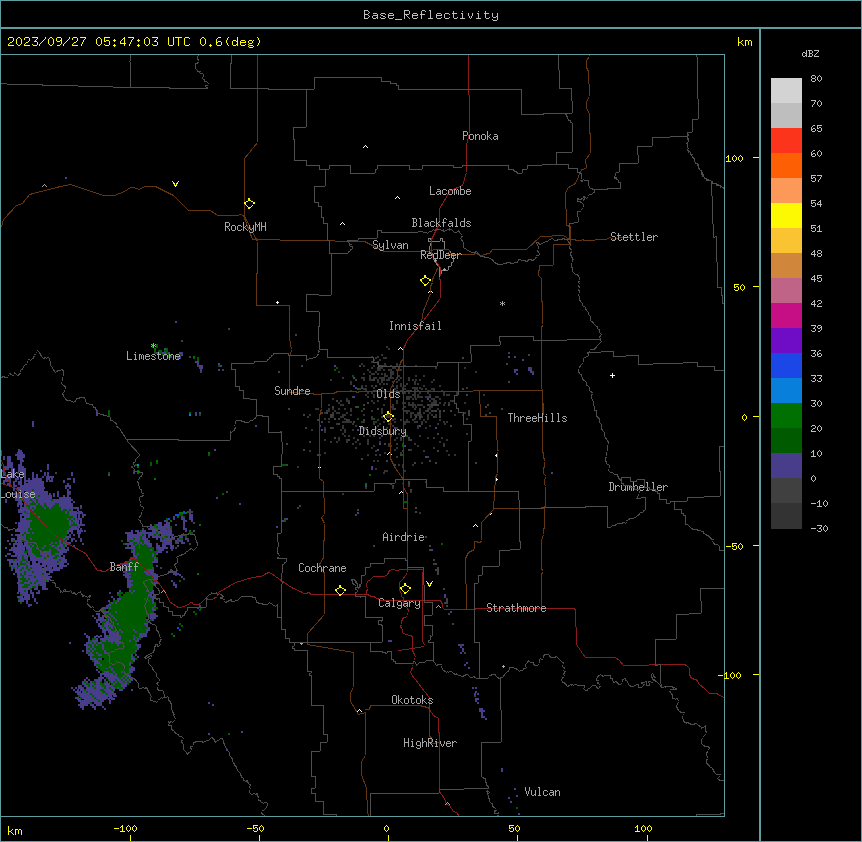Click the yellow V marker northwest of RockyMH
Screen dimensions: 862x842
[175, 184]
